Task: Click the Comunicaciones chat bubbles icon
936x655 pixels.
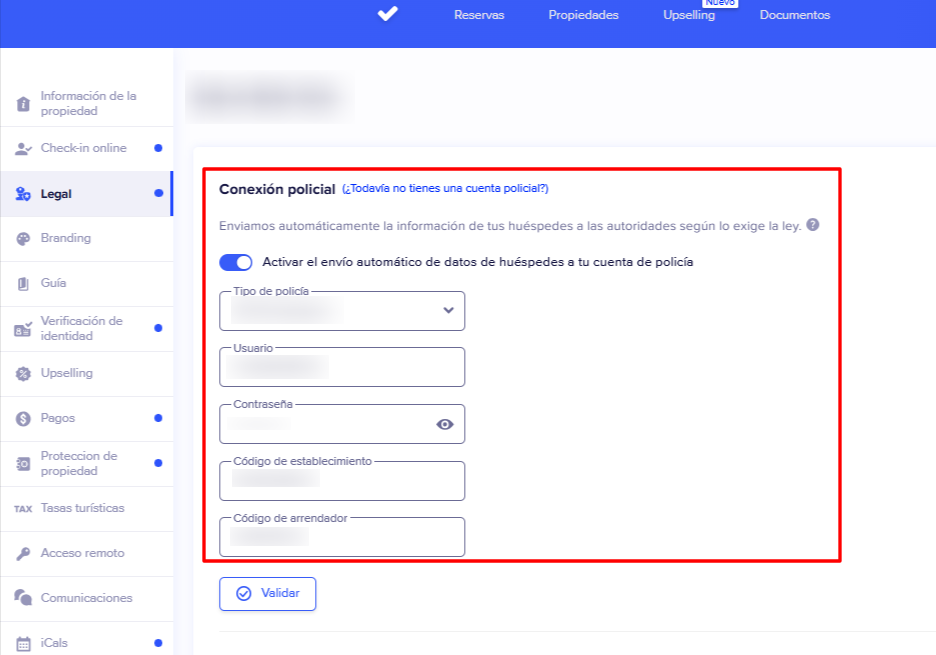Action: [23, 598]
